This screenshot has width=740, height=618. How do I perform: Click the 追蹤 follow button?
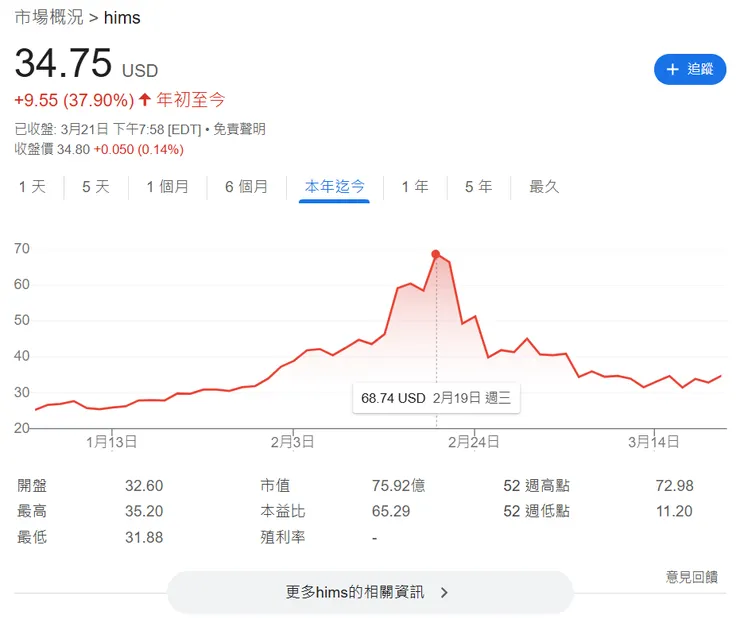pos(690,69)
